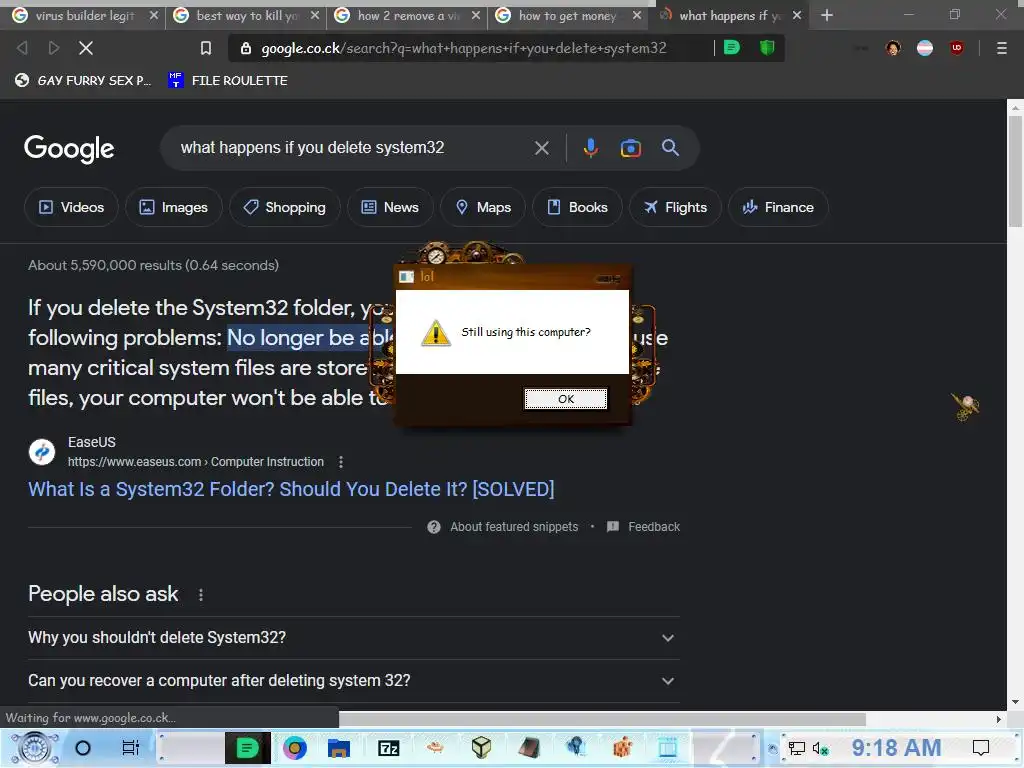Open the Start menu orb
Screen dimensions: 1024x768
(35, 748)
